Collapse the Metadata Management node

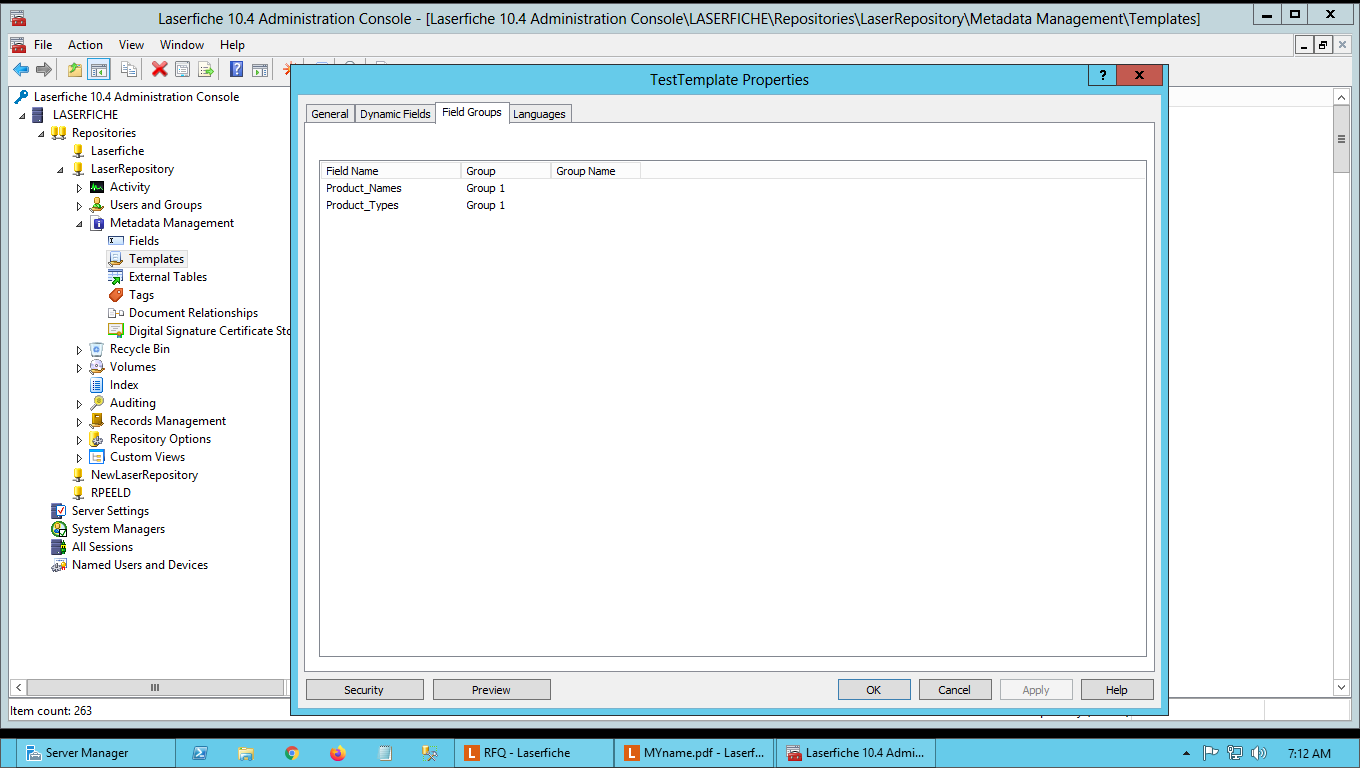79,223
